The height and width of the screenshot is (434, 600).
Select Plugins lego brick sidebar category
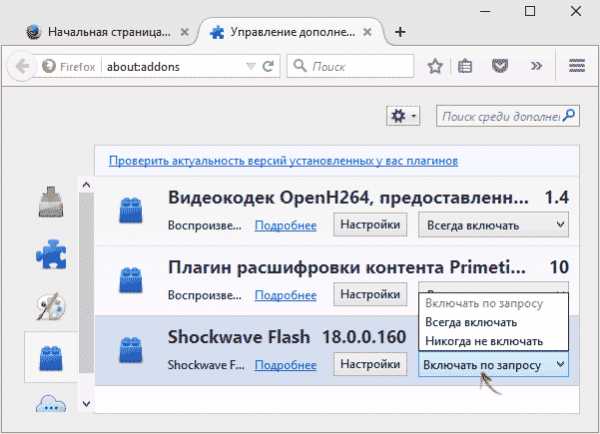click(51, 357)
